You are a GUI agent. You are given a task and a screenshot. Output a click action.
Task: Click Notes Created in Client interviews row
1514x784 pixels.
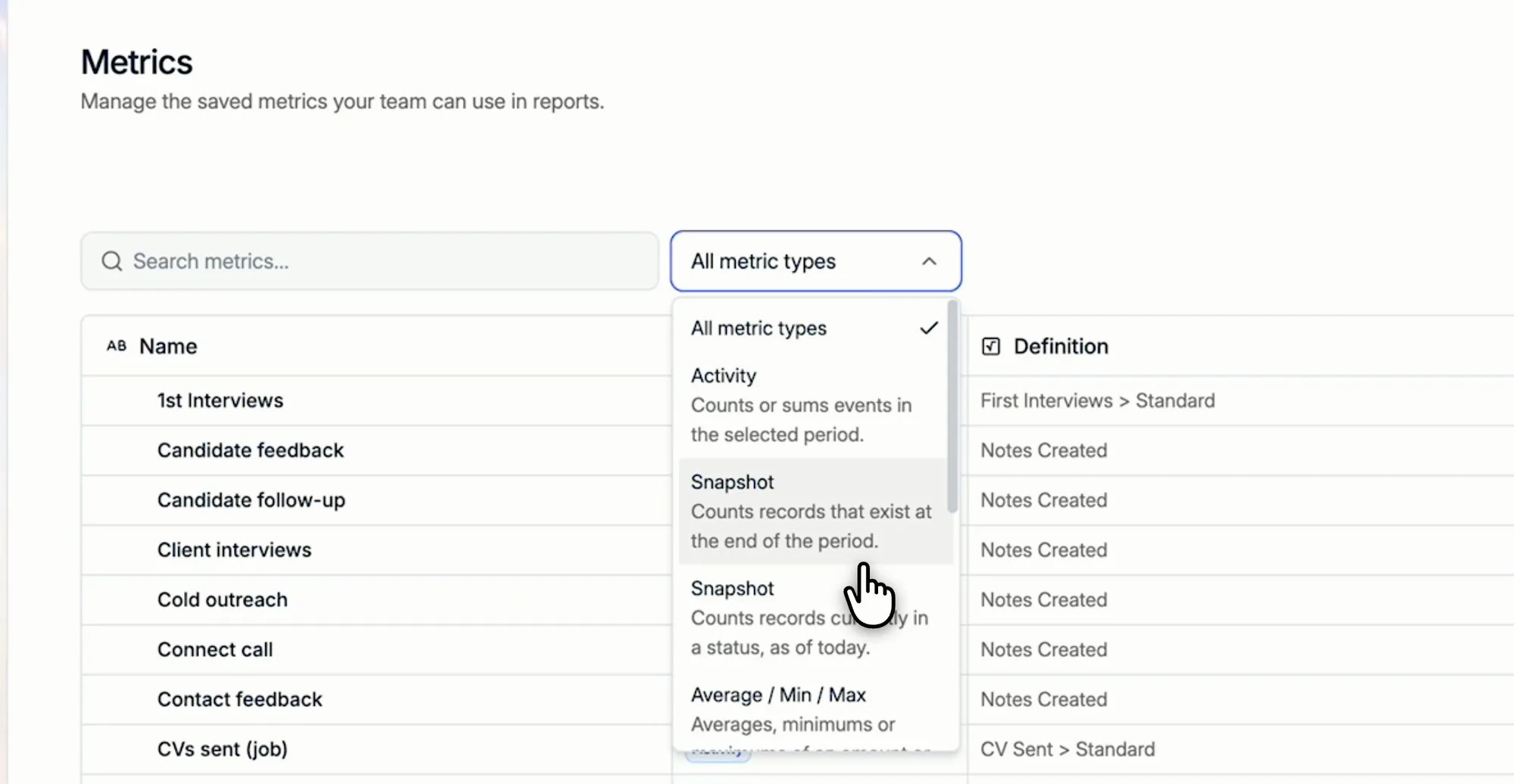coord(1044,550)
